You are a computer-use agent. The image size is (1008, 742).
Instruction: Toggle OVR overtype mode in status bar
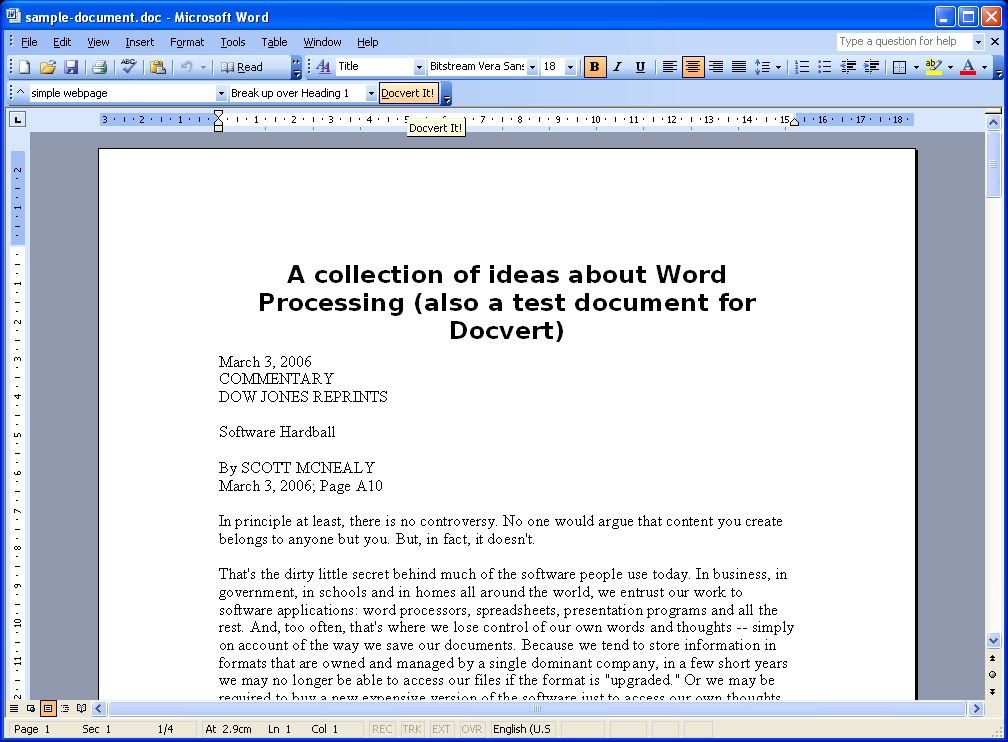click(471, 729)
